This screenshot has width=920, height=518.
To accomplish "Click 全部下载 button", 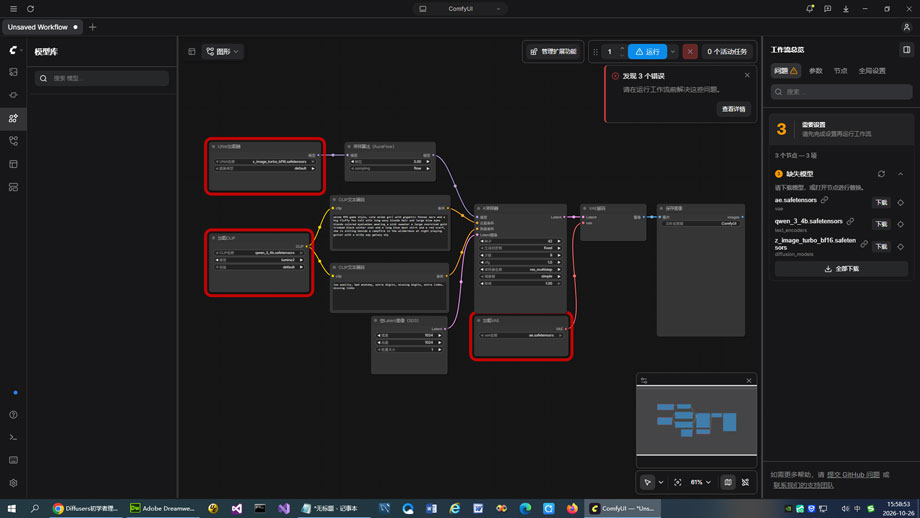I will [841, 269].
